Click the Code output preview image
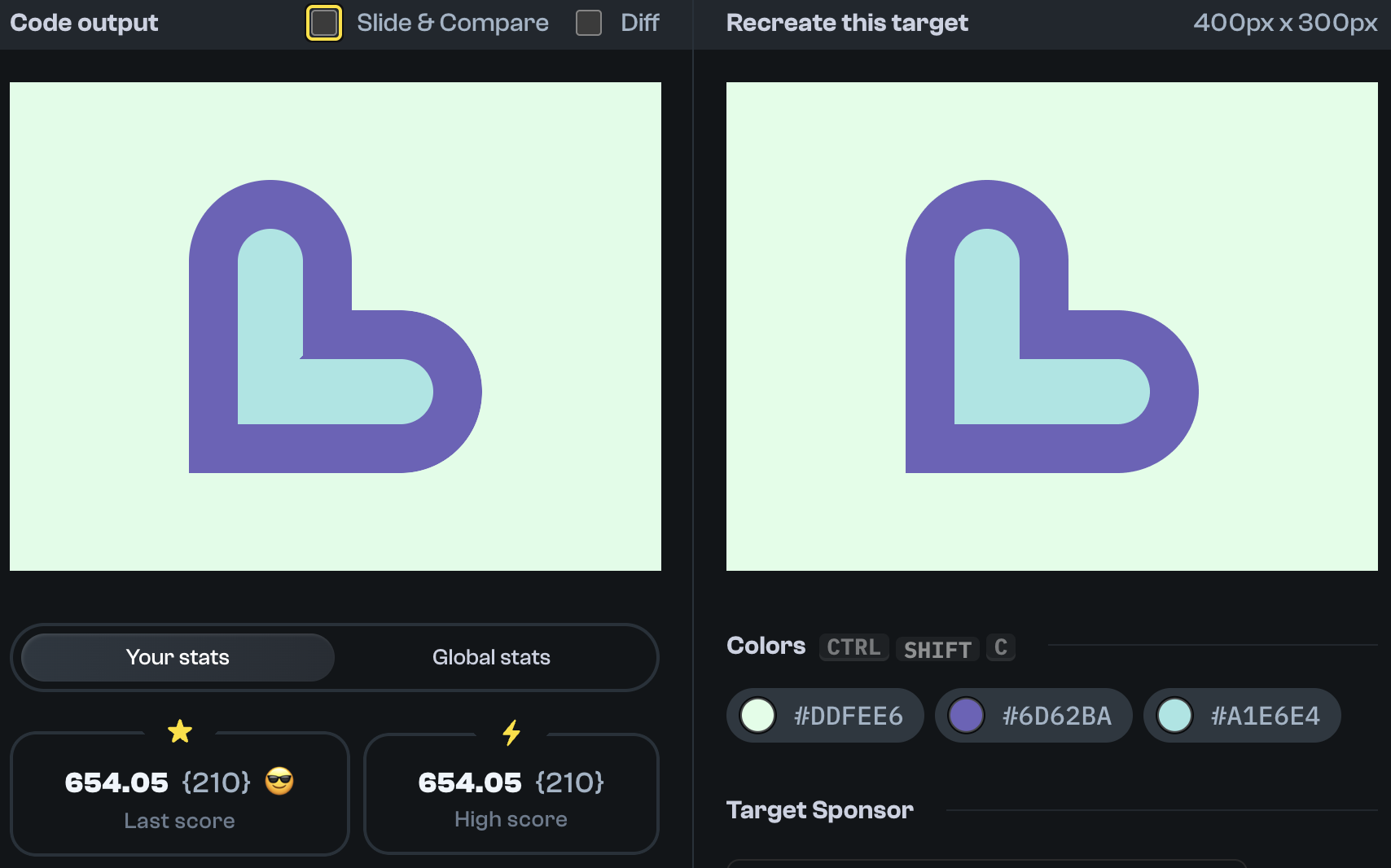 click(x=336, y=327)
